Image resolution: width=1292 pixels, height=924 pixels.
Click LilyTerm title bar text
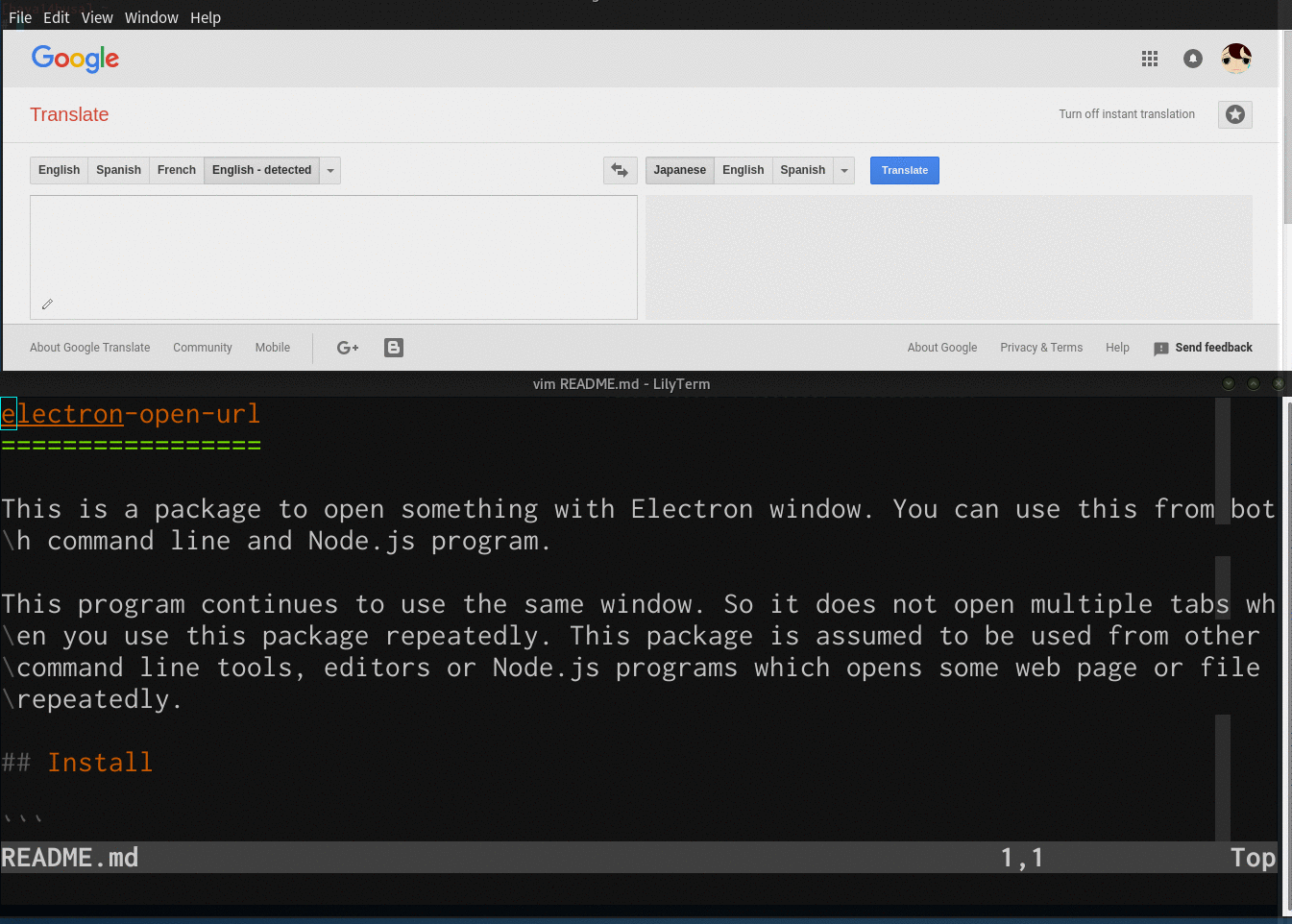(622, 384)
